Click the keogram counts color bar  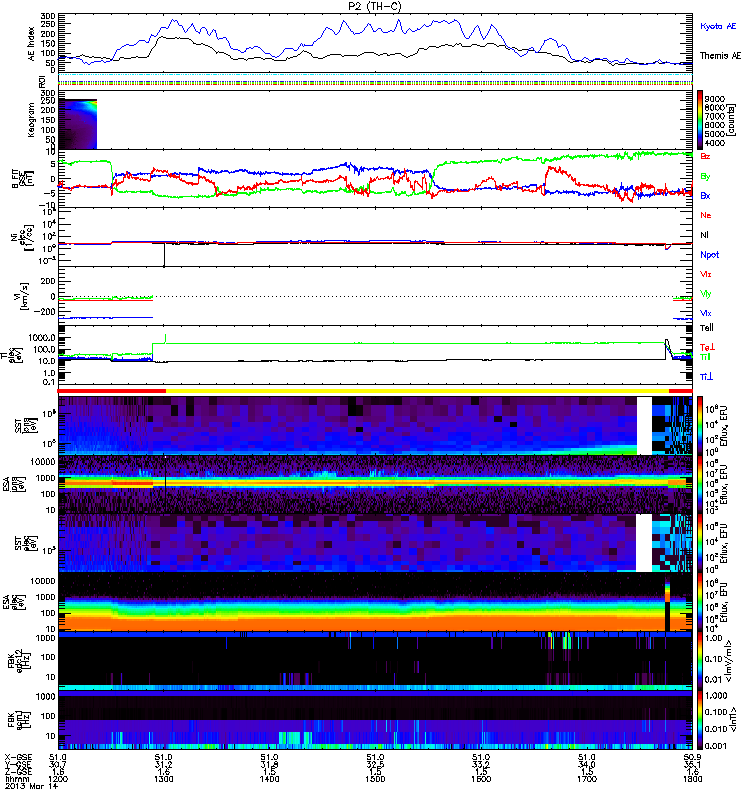pyautogui.click(x=700, y=120)
